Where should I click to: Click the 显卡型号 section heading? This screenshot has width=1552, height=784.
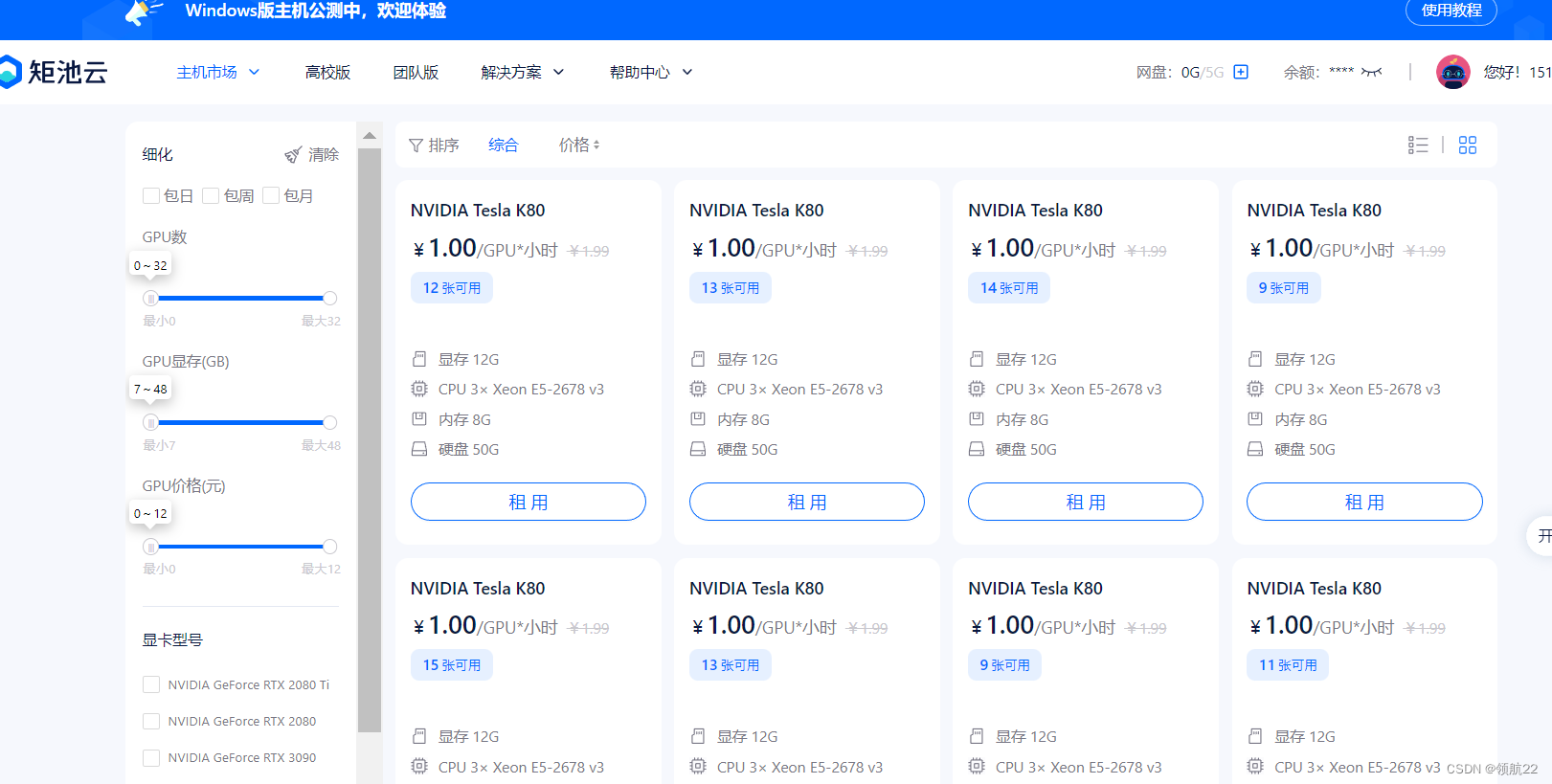172,639
